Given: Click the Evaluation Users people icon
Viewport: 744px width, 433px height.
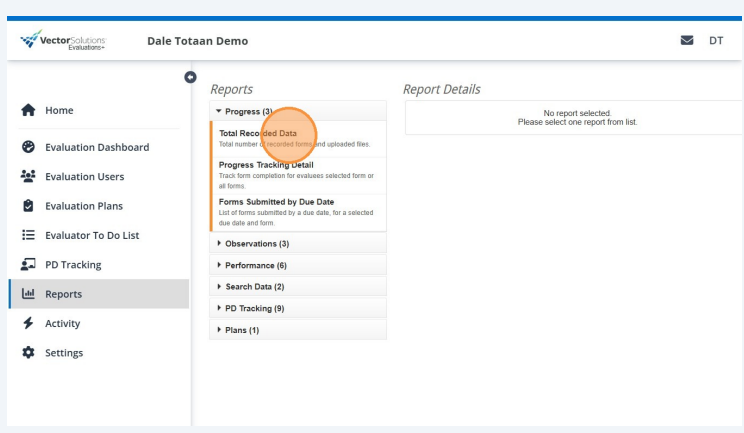Looking at the screenshot, I should (x=28, y=176).
